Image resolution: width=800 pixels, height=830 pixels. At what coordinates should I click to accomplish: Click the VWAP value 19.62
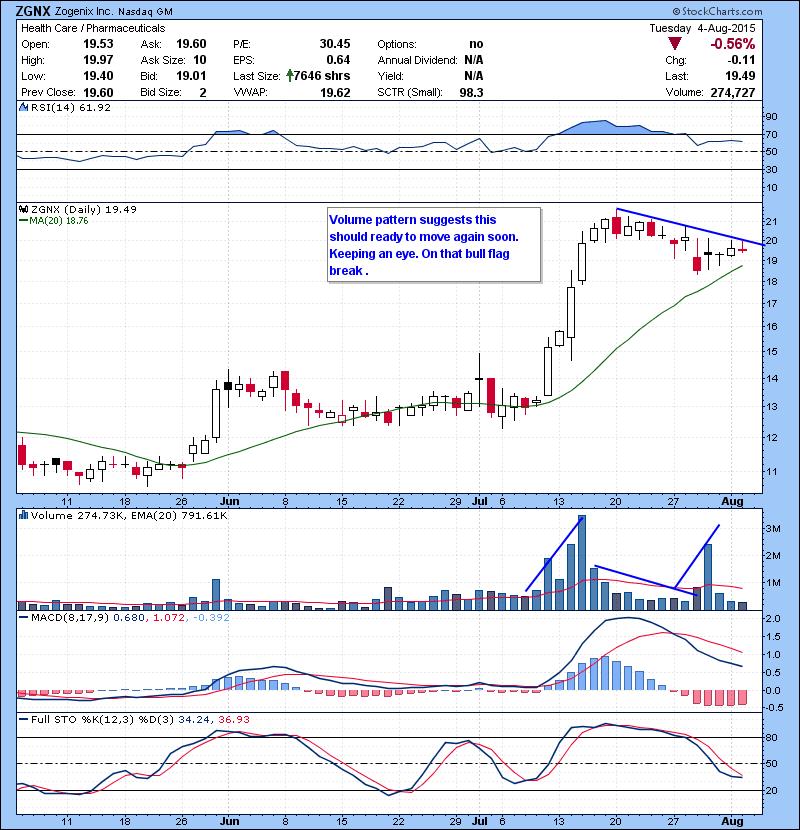(x=335, y=92)
